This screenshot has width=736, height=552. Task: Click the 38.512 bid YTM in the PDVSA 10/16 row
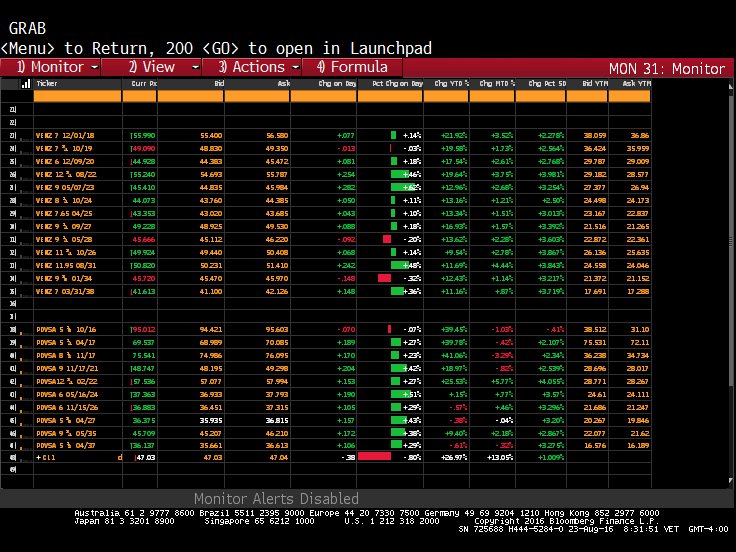[x=595, y=330]
